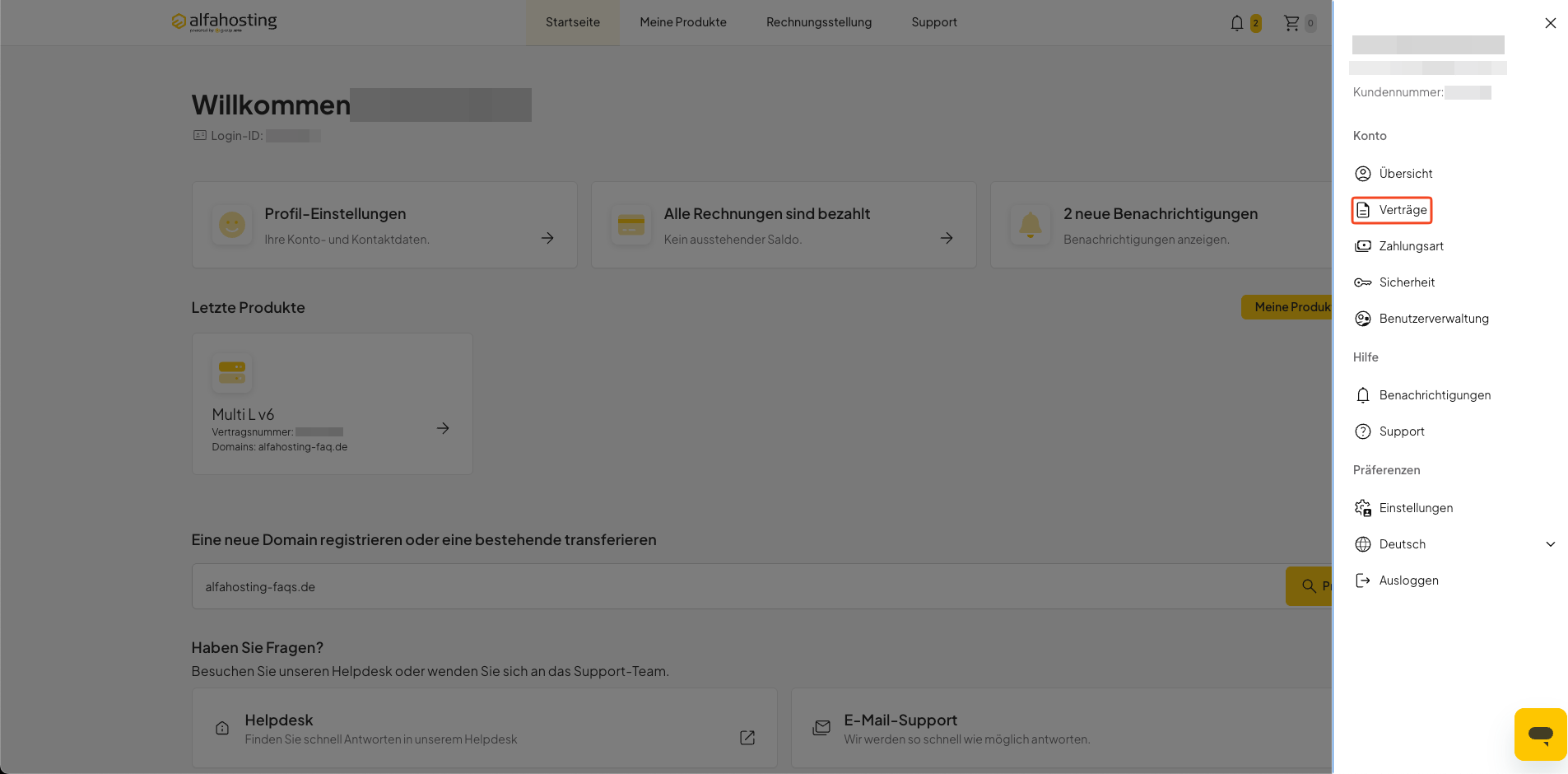Open the E-Mail-Support card
Image resolution: width=1568 pixels, height=774 pixels.
tap(1062, 728)
